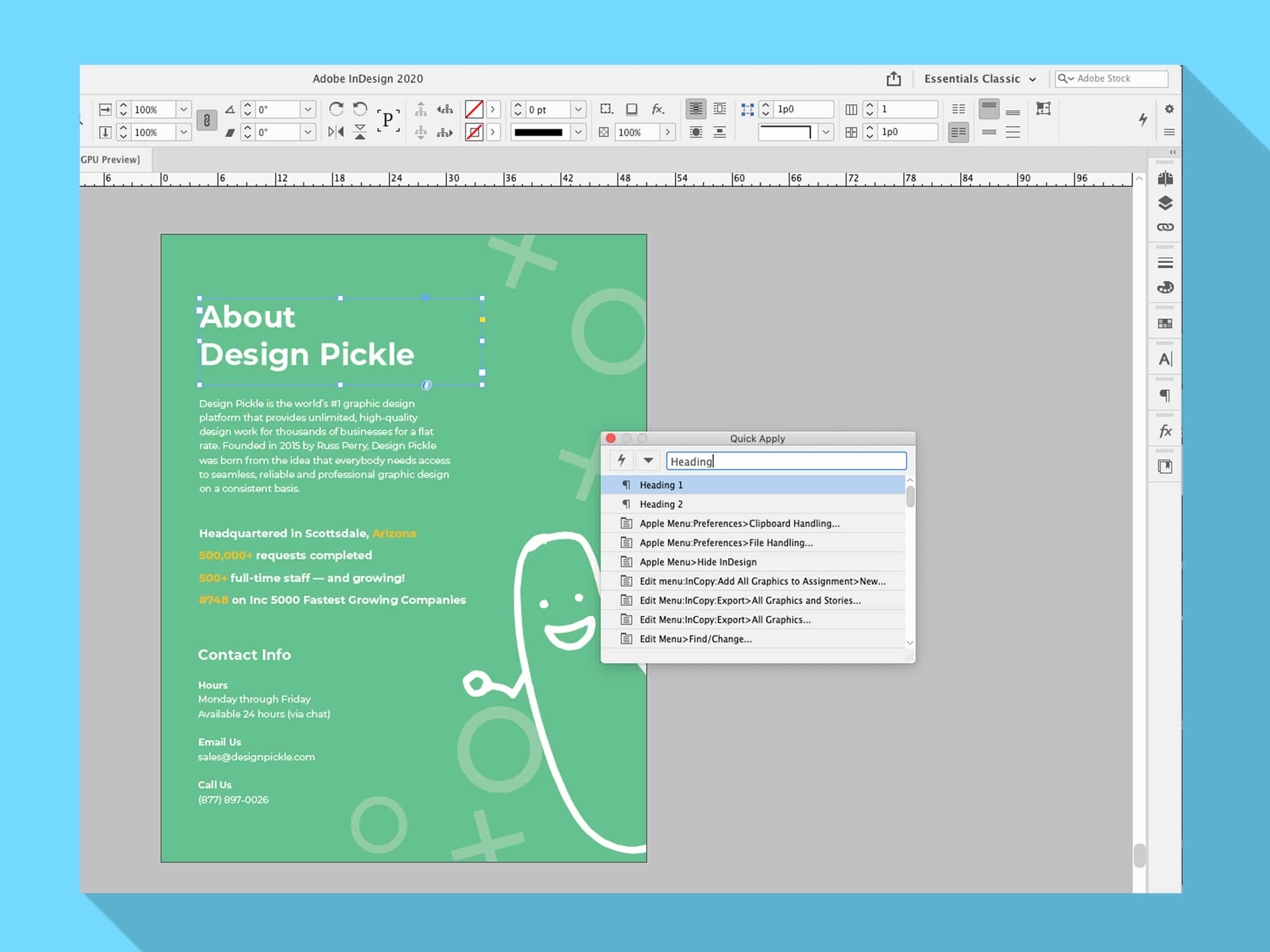Open Paragraph Styles panel icon
This screenshot has width=1270, height=952.
(x=1165, y=396)
